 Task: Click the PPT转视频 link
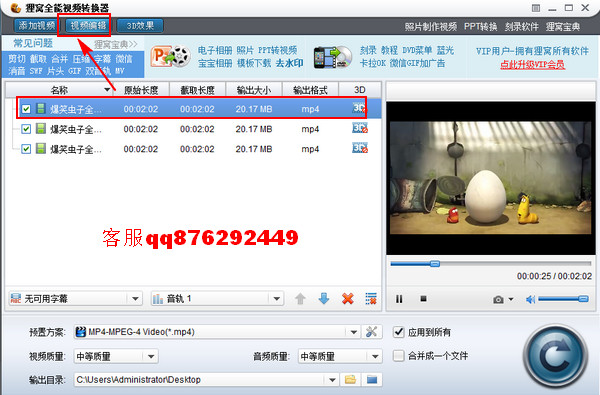[277, 50]
